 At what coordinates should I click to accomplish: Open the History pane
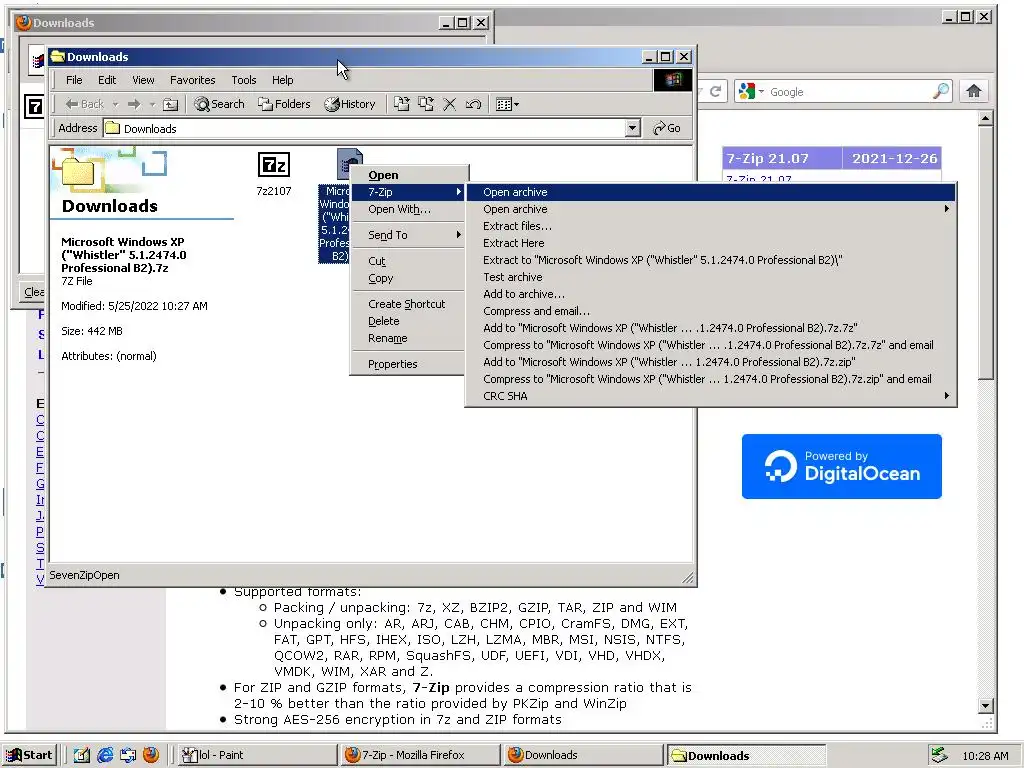(350, 104)
